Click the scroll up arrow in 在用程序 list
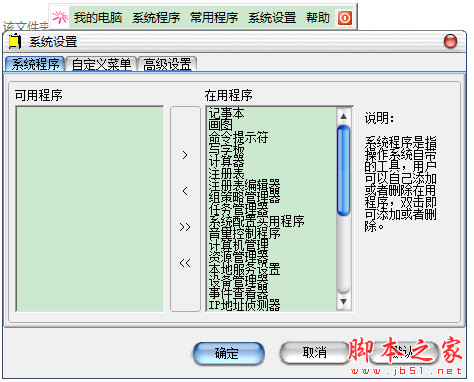 [x=343, y=116]
